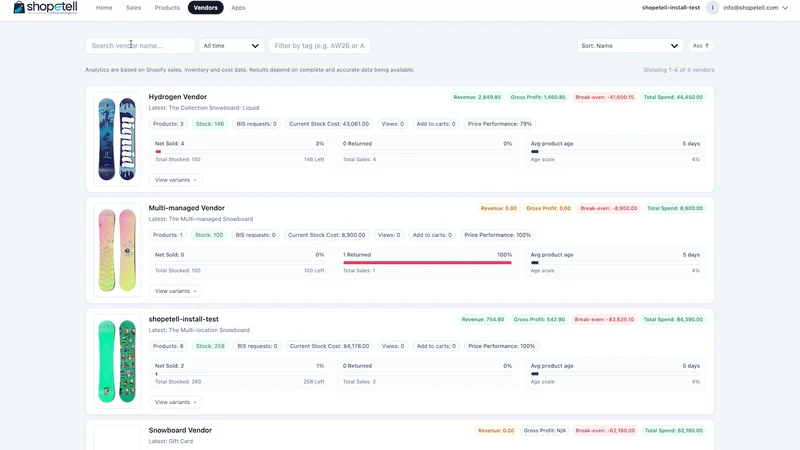This screenshot has height=450, width=800.
Task: Open the All time period dropdown
Action: 231,45
